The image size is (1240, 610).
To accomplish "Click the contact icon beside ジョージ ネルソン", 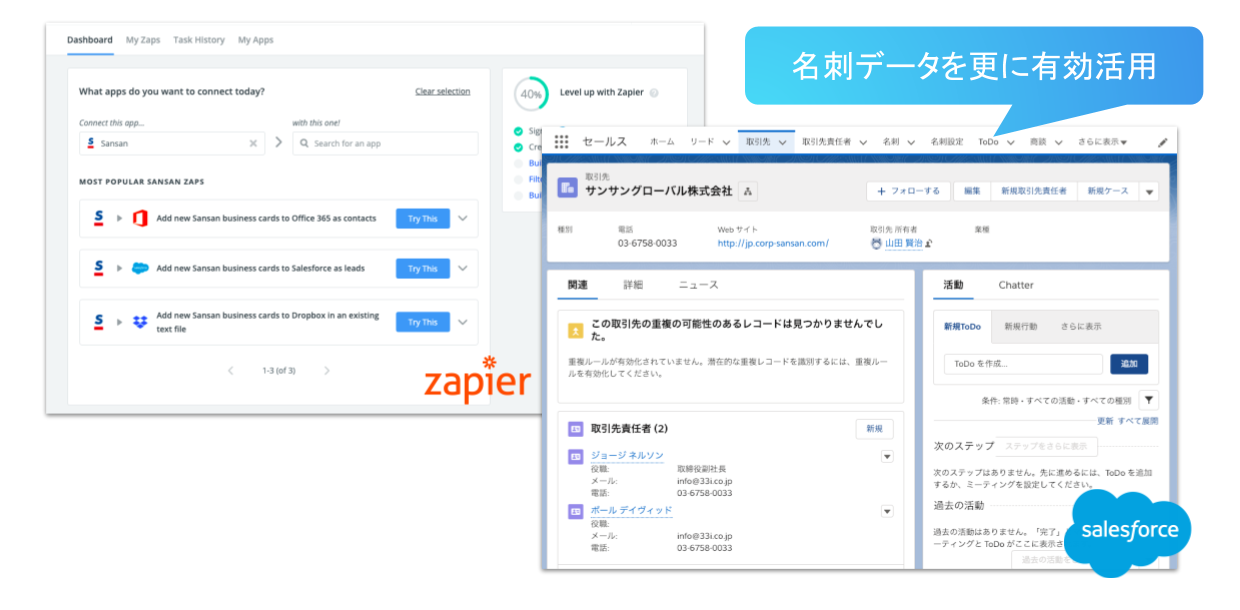I will click(x=575, y=456).
